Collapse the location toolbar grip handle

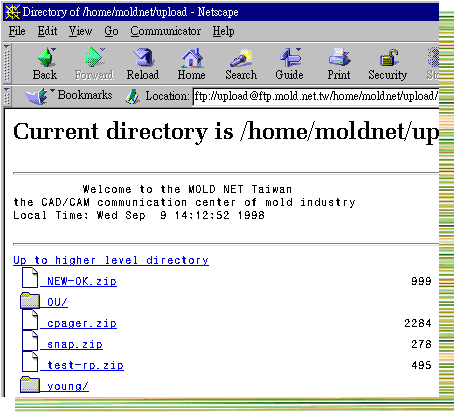(x=7, y=96)
